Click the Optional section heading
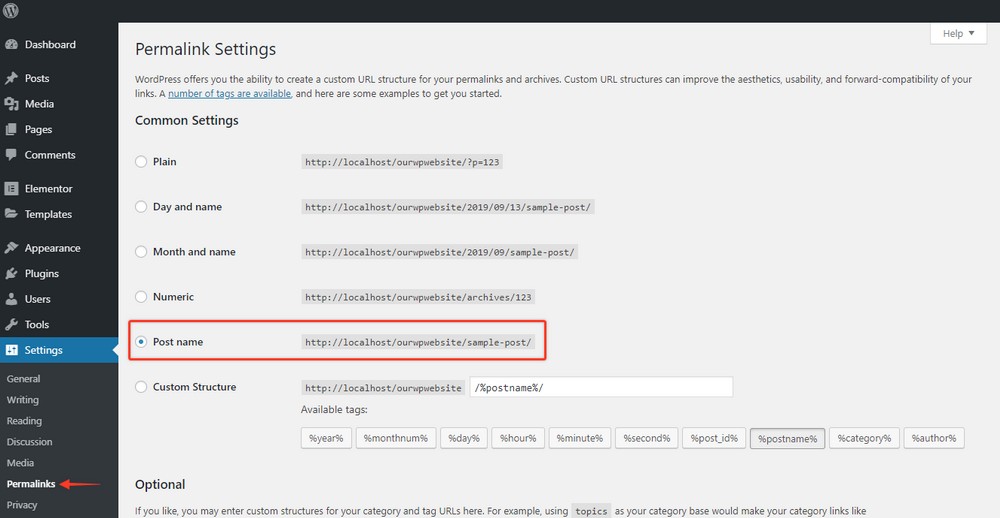Screen dimensions: 1000x518 (x=160, y=484)
